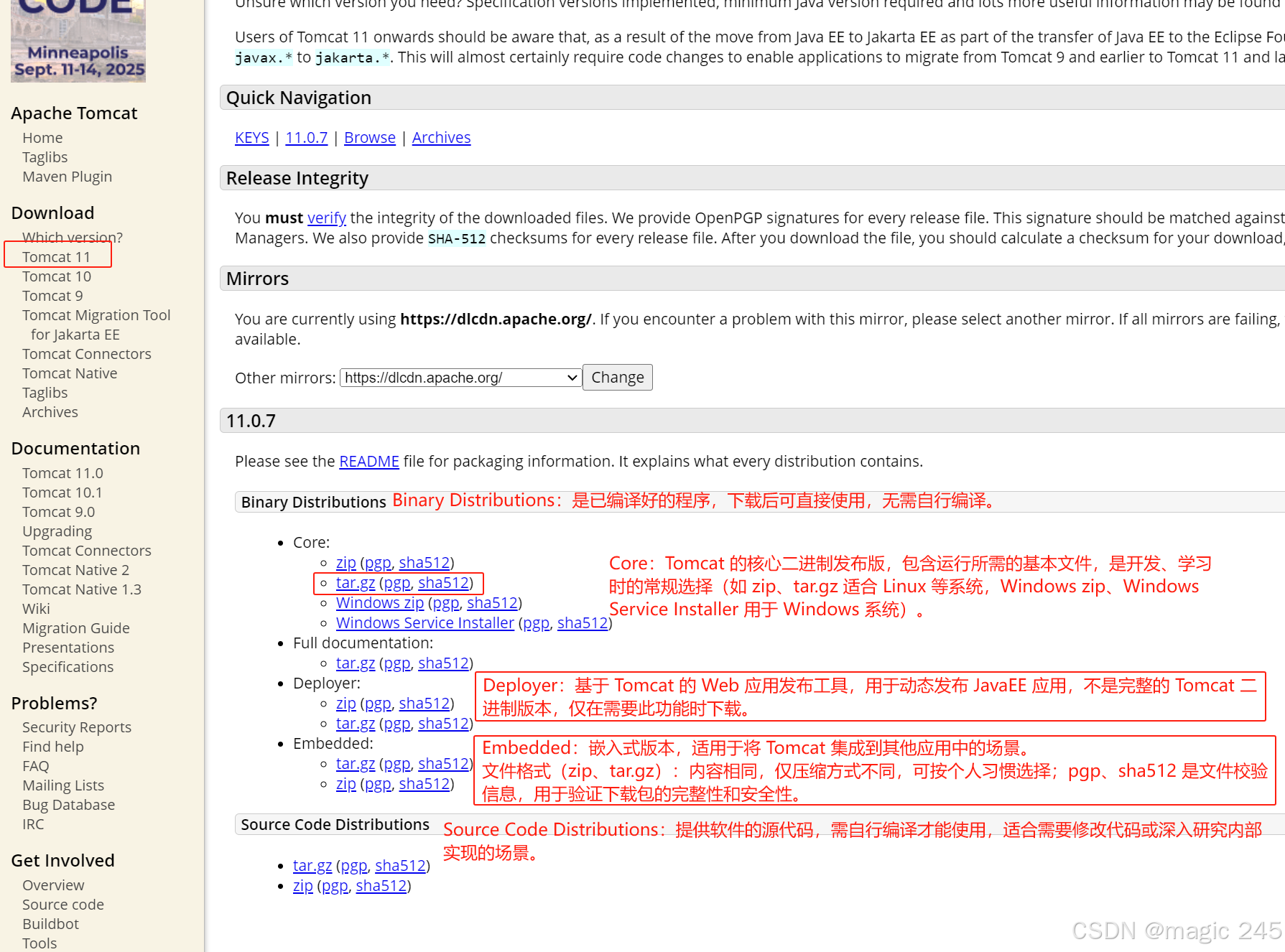Open sha512 for source code zip
Screen dimensions: 1285x952
pyautogui.click(x=381, y=886)
